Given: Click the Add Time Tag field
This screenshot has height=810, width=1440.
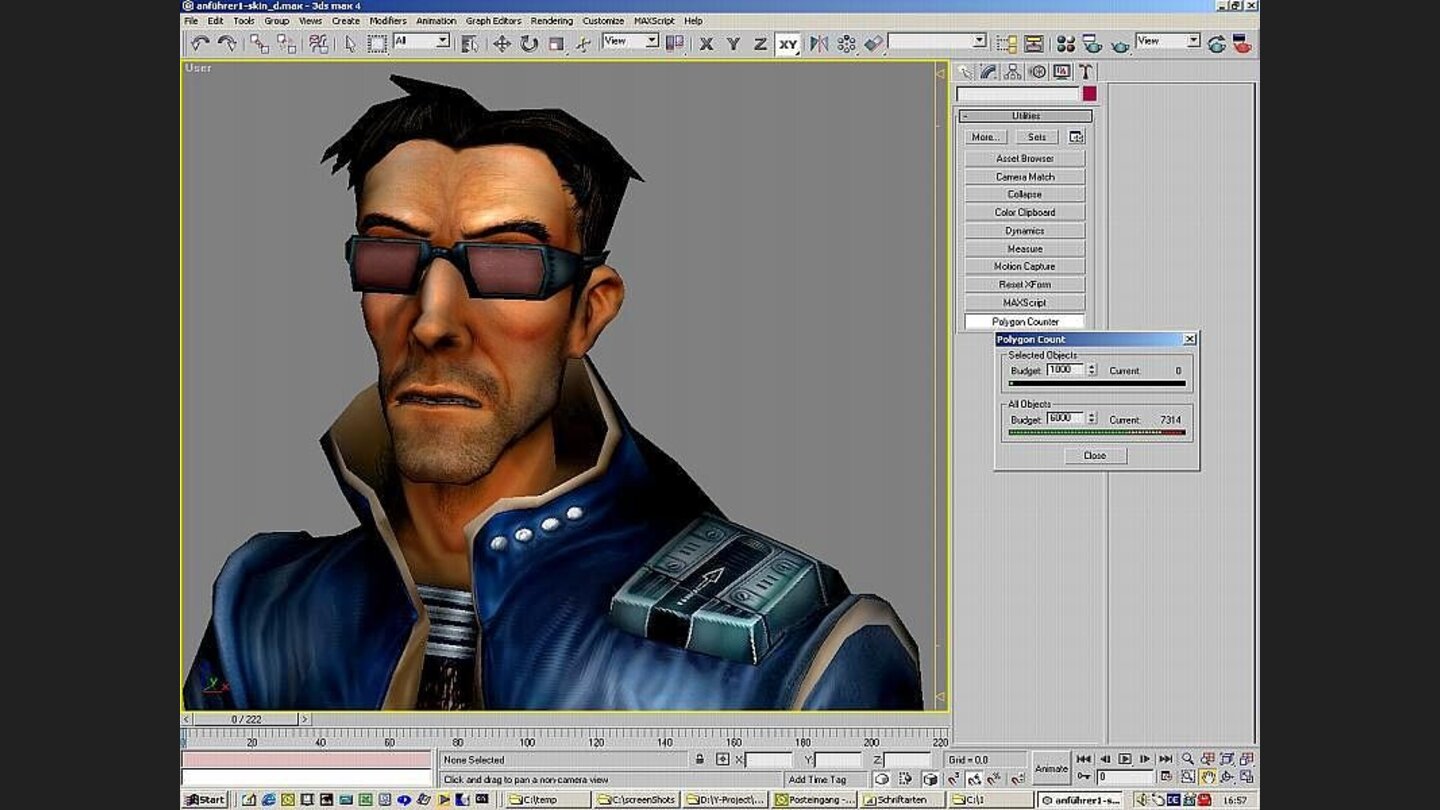Looking at the screenshot, I should click(825, 779).
